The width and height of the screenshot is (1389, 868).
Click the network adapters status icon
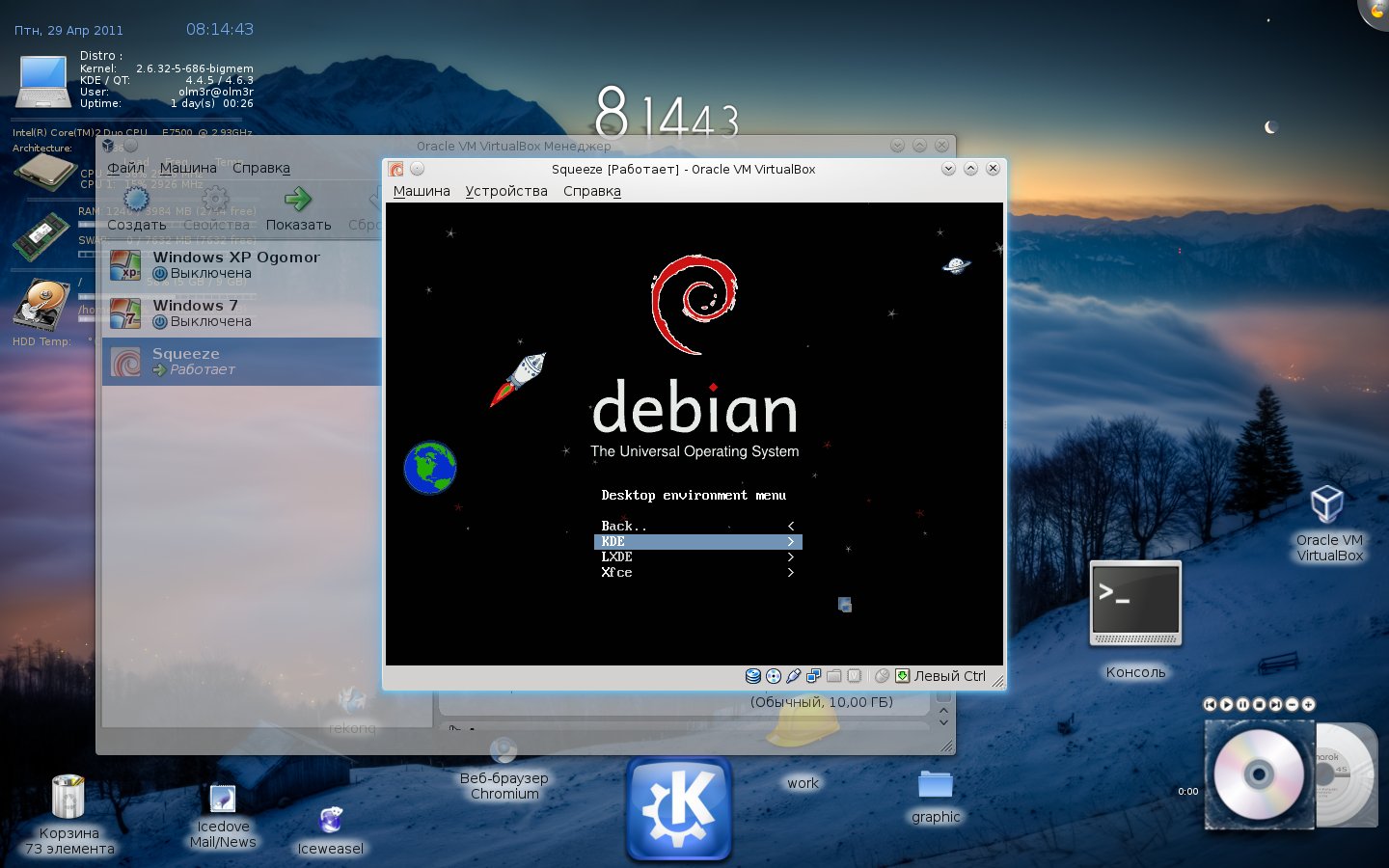pyautogui.click(x=814, y=676)
